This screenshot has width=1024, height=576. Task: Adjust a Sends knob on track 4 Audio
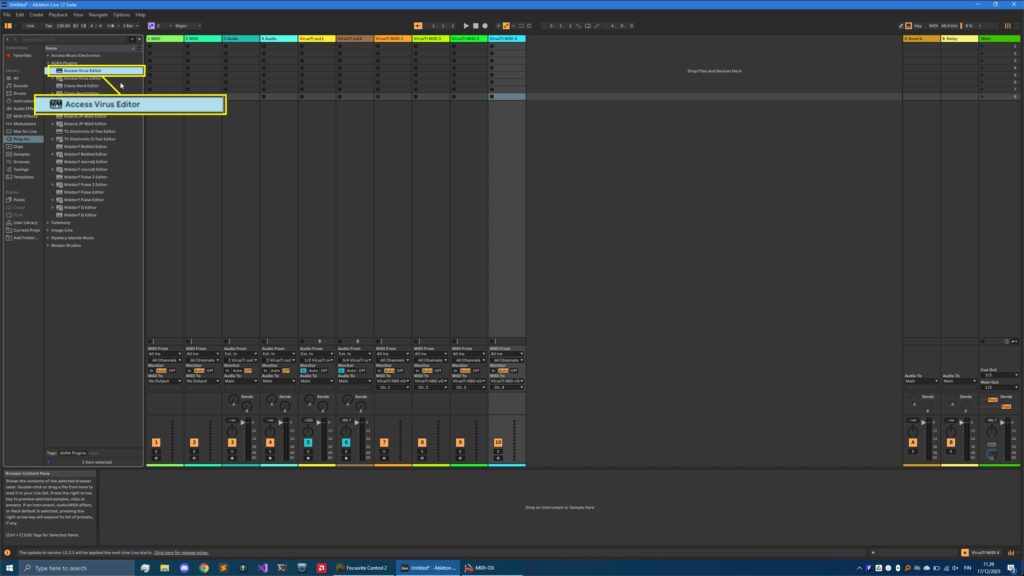270,400
